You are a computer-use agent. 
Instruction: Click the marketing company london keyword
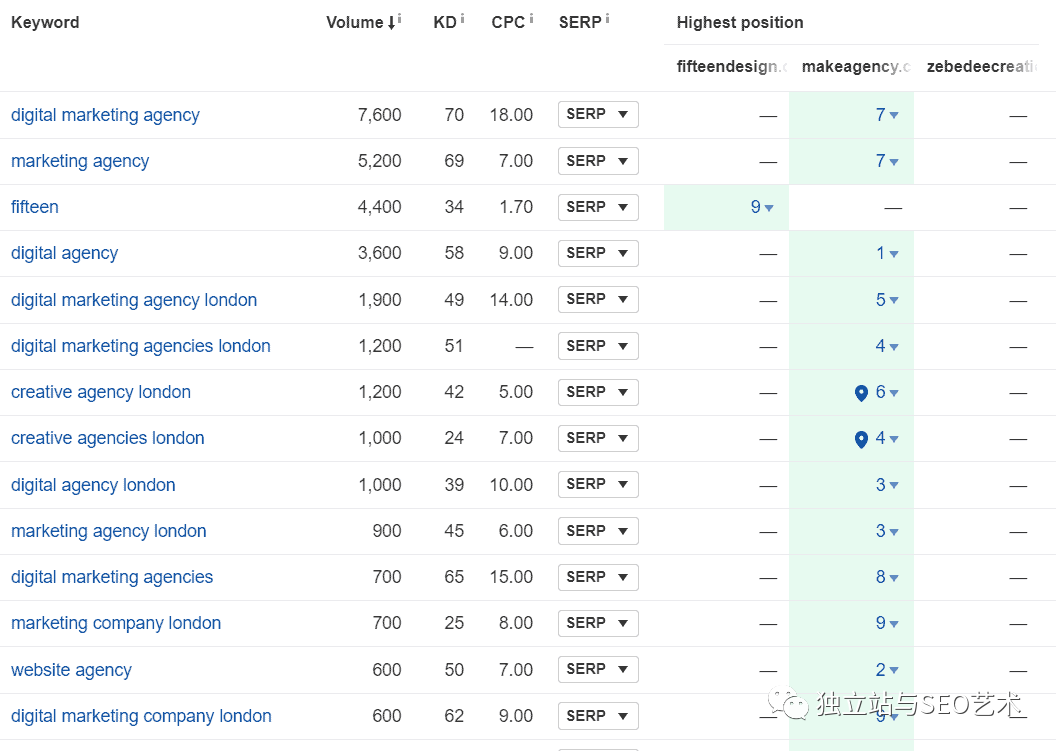116,623
